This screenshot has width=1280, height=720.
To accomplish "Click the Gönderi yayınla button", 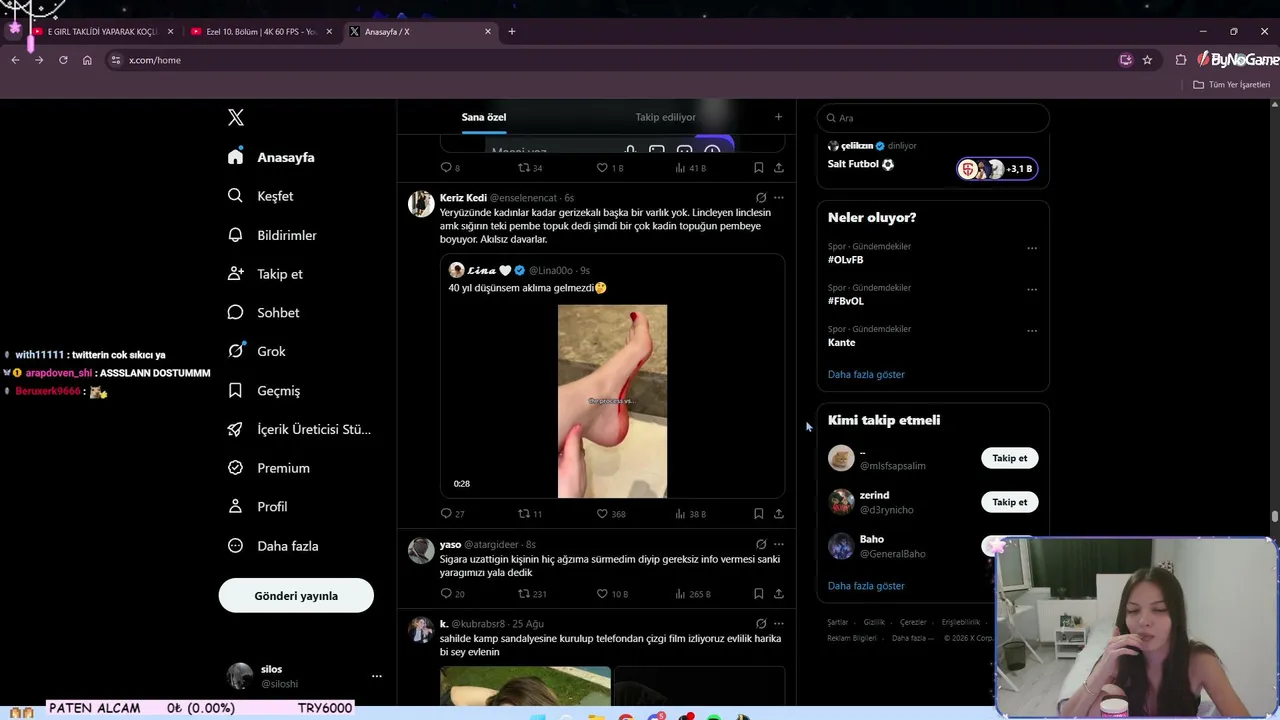I will point(296,596).
